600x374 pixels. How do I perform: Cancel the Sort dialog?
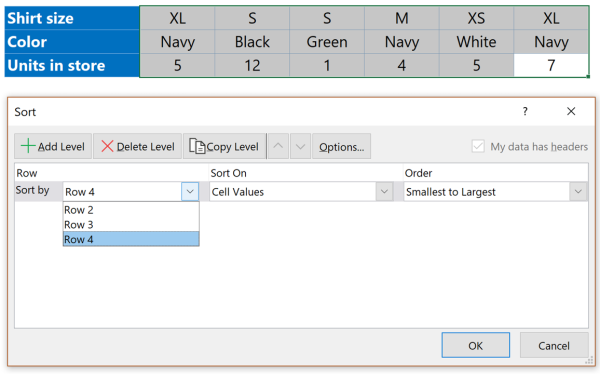[554, 345]
